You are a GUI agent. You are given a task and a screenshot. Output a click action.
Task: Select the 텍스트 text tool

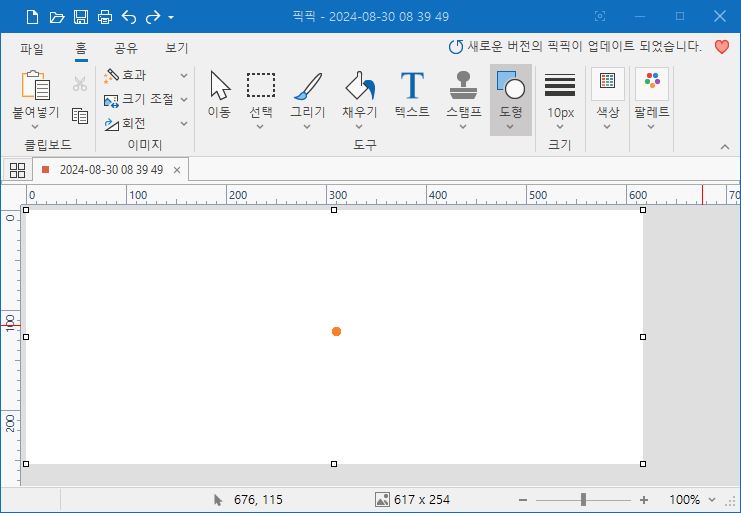(412, 94)
